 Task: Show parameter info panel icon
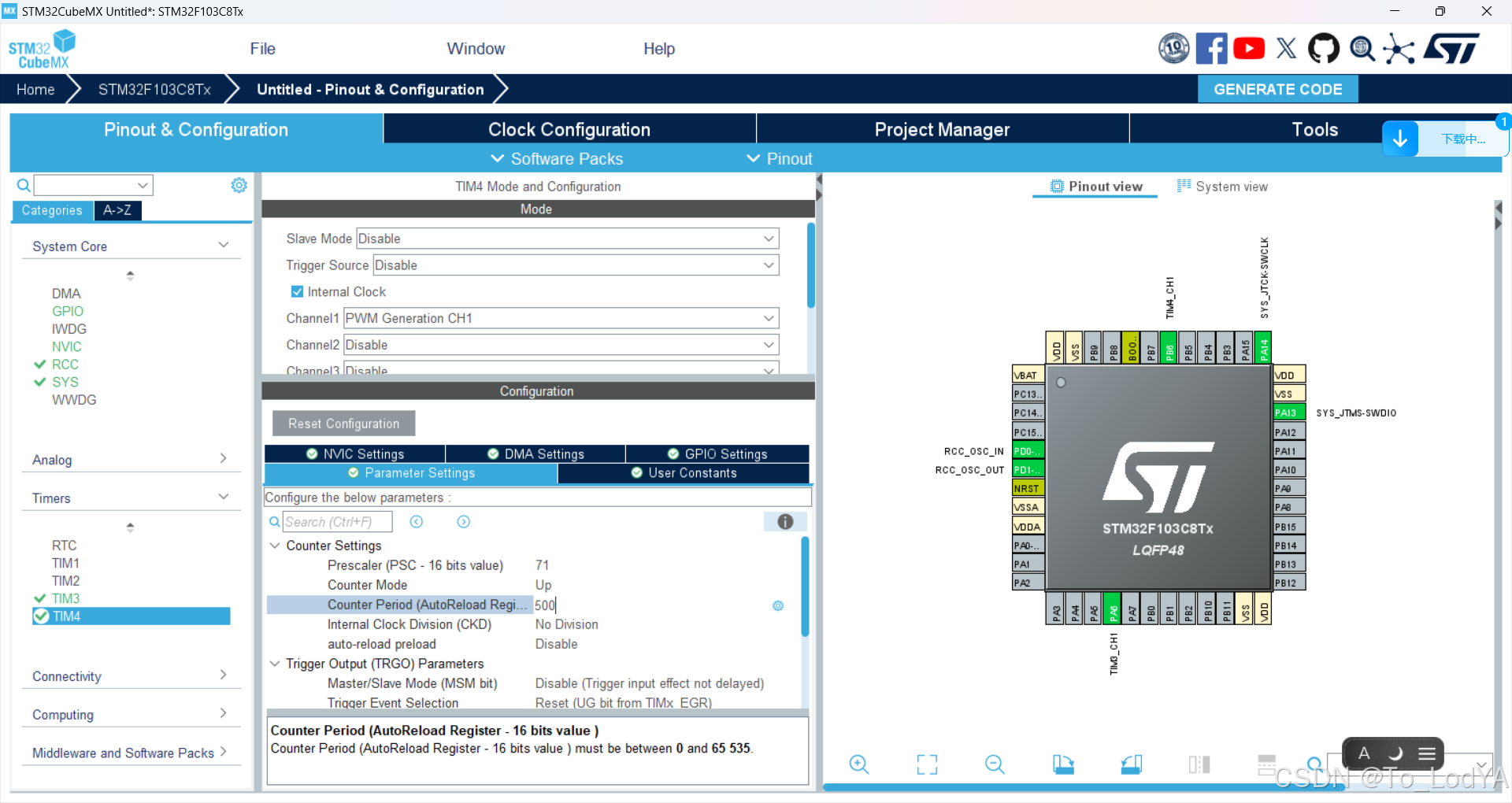(785, 522)
